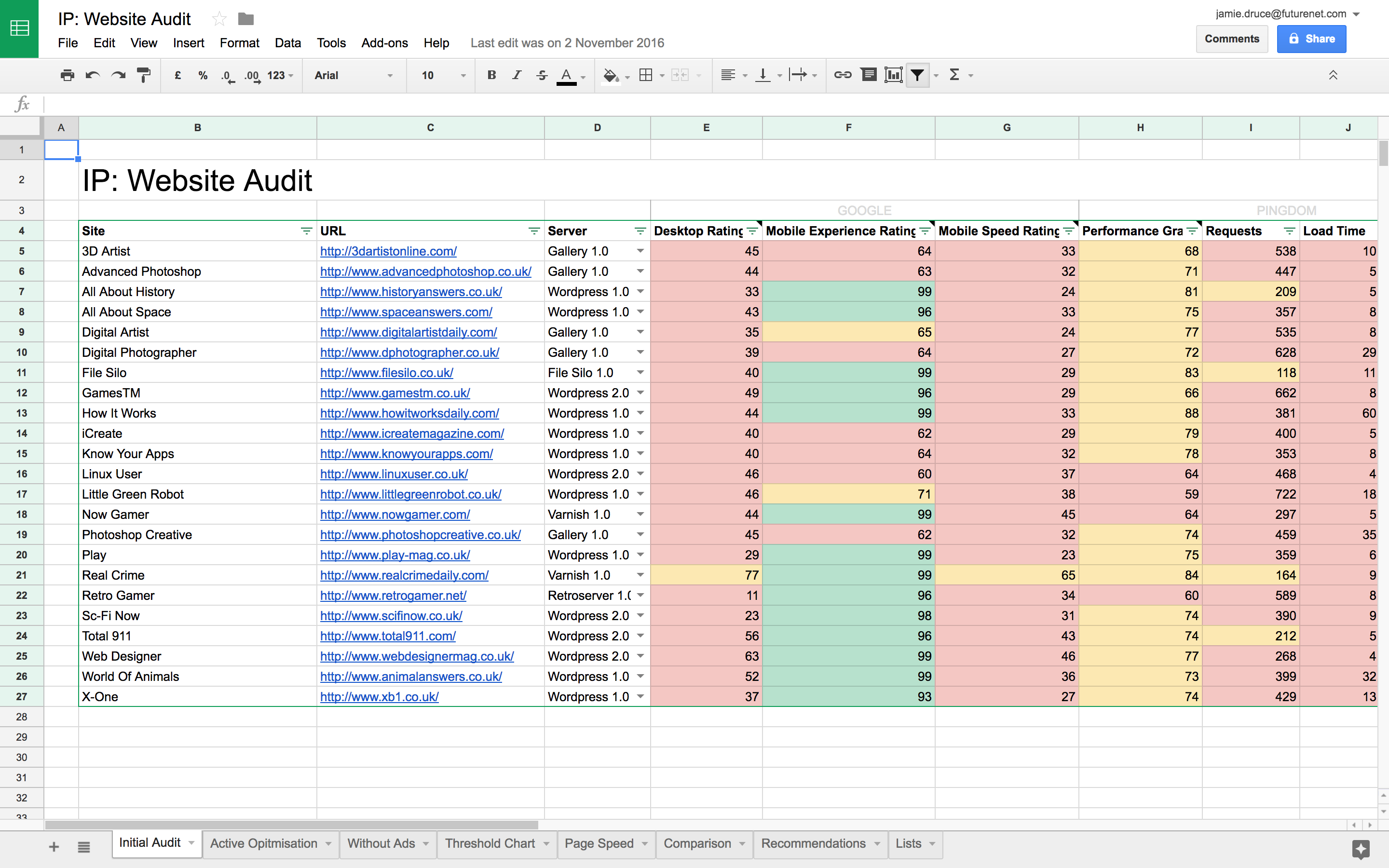1389x868 pixels.
Task: Insert chart icon
Action: pyautogui.click(x=894, y=75)
